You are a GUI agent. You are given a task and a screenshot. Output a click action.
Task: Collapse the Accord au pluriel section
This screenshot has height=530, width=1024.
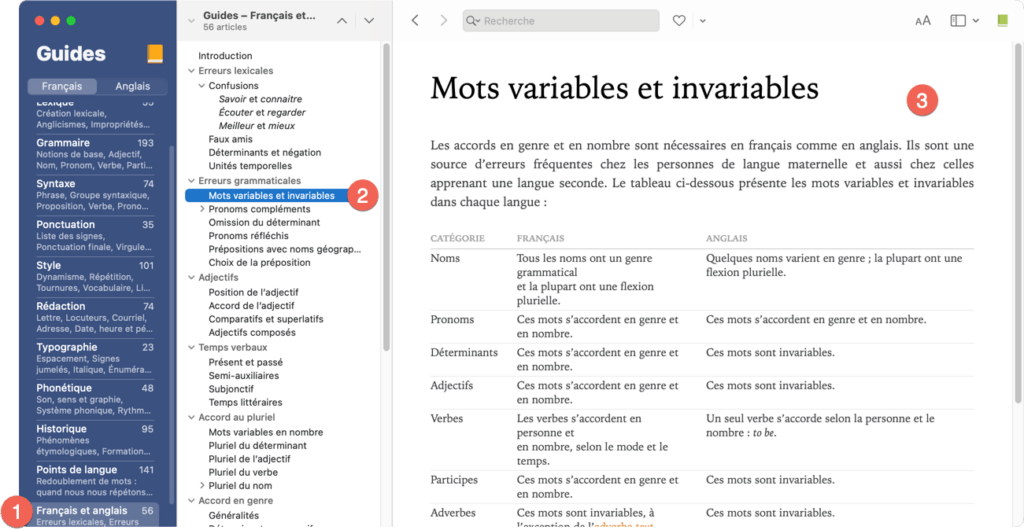191,416
